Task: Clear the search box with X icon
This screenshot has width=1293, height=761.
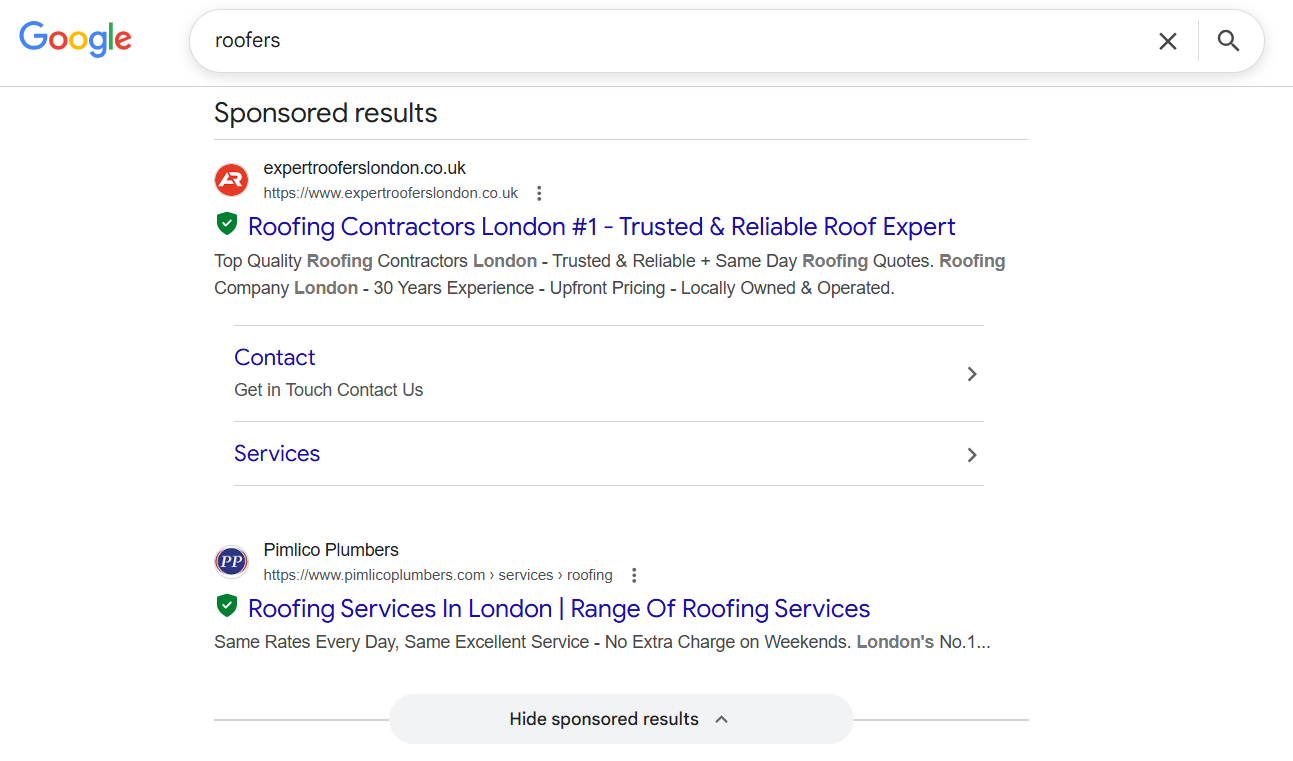Action: (x=1168, y=41)
